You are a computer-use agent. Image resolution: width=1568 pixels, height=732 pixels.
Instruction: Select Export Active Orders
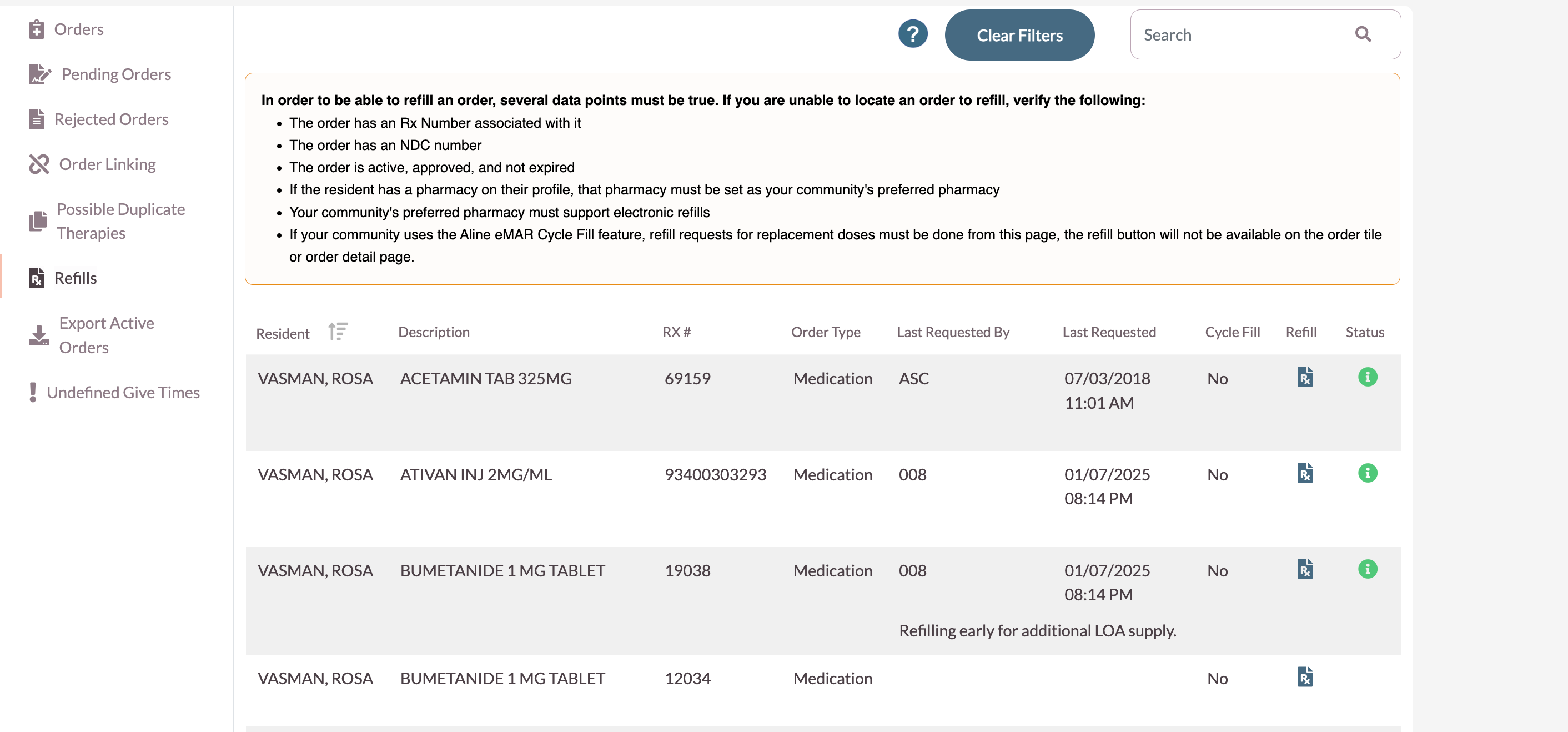(106, 335)
